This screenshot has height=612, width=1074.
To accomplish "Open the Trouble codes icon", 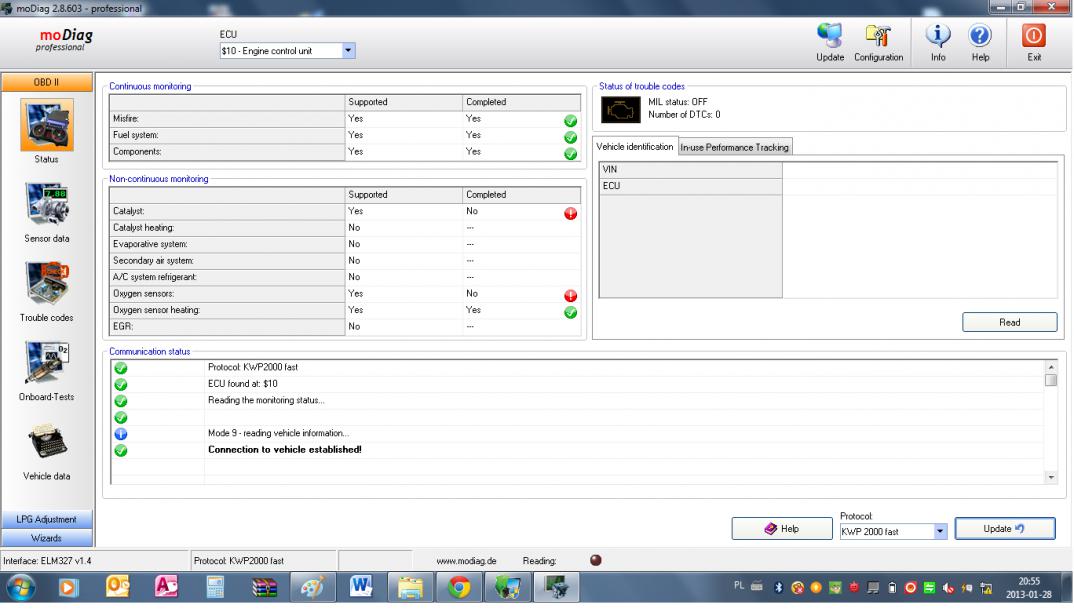I will tap(47, 283).
